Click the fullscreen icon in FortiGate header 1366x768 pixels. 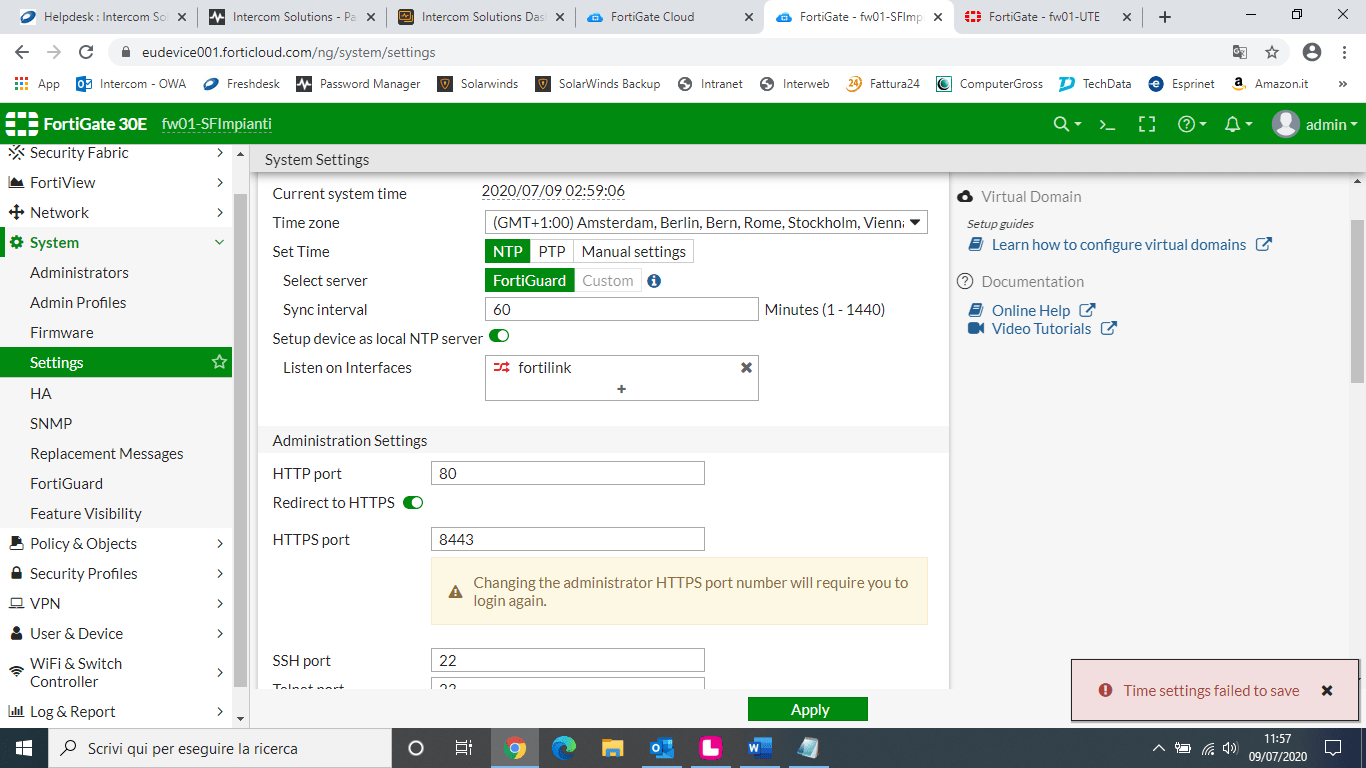pos(1147,124)
